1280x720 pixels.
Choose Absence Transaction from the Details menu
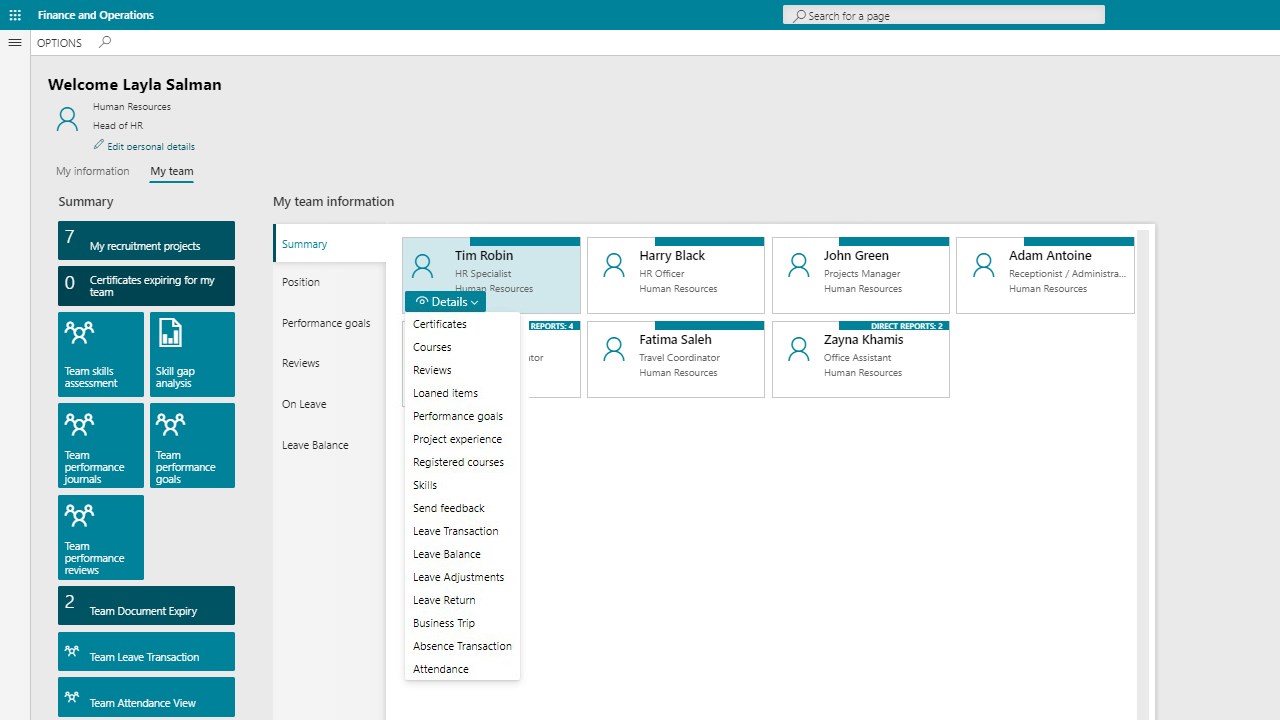[462, 646]
